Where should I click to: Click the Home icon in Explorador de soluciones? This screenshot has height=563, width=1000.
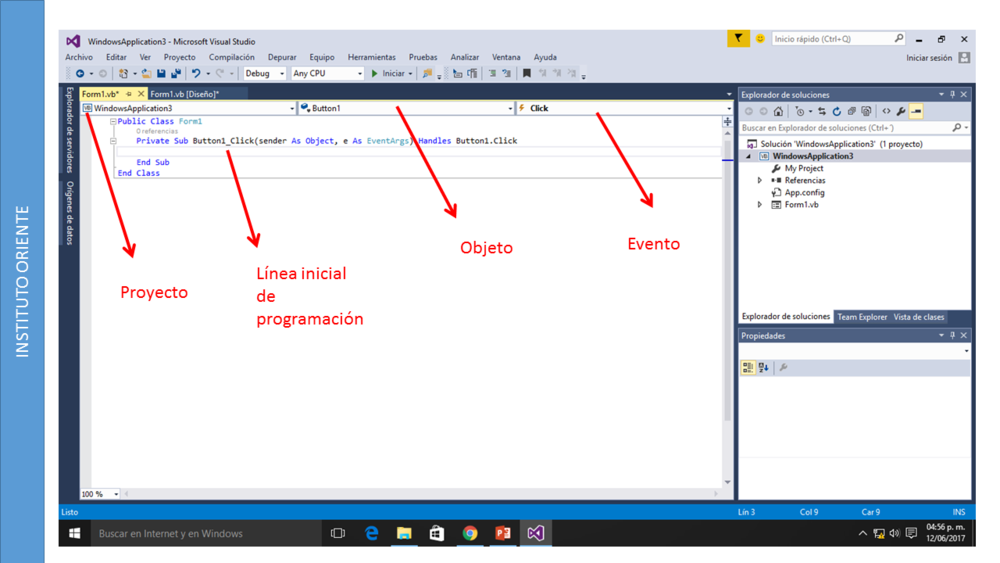point(778,112)
